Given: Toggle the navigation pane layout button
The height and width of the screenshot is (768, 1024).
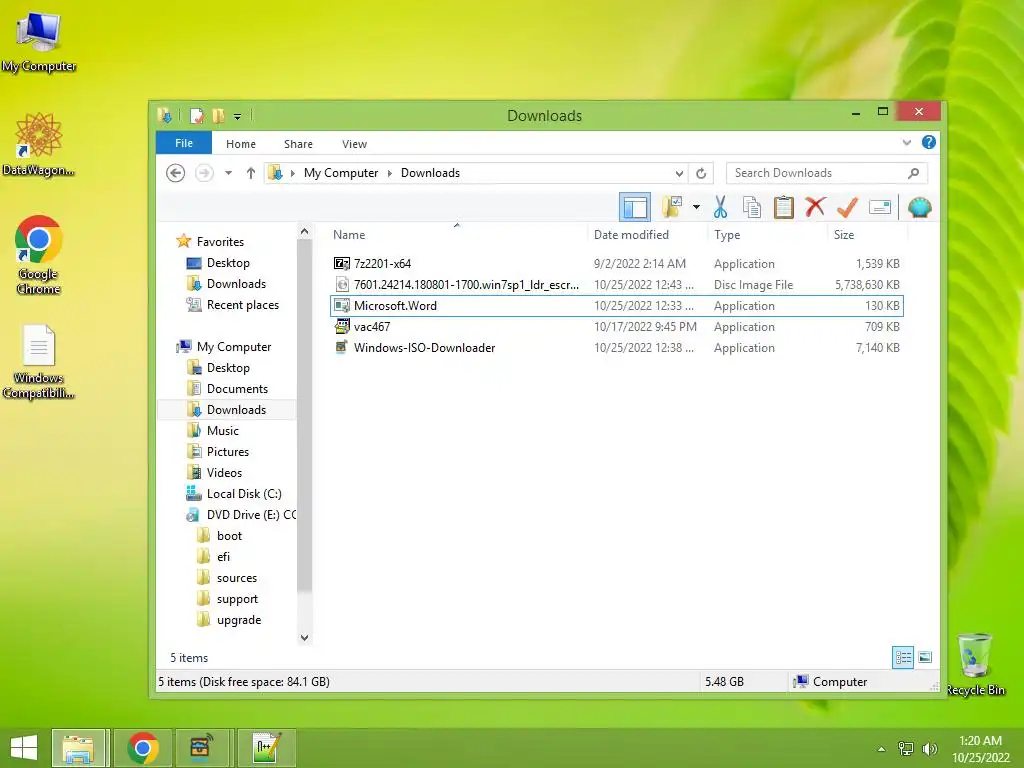Looking at the screenshot, I should (x=635, y=208).
